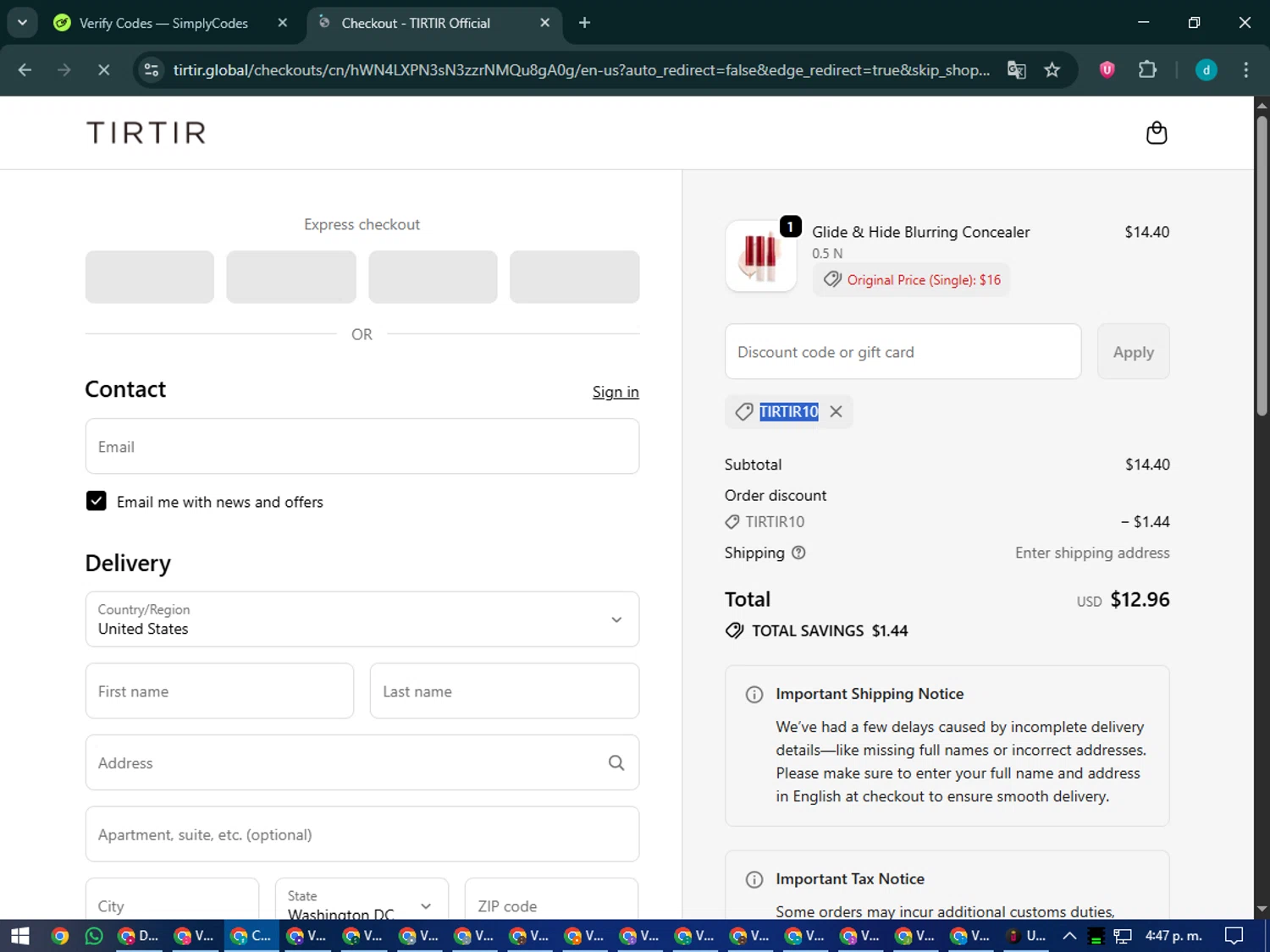This screenshot has width=1270, height=952.
Task: Click the first express checkout button
Action: pyautogui.click(x=150, y=277)
